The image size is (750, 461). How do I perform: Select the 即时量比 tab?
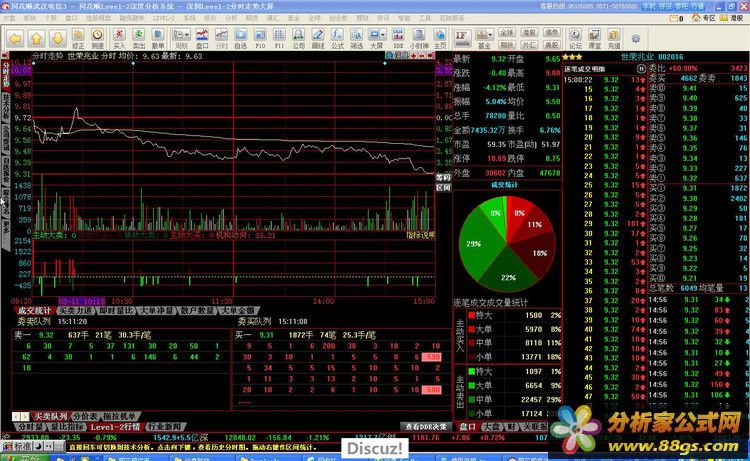click(116, 311)
